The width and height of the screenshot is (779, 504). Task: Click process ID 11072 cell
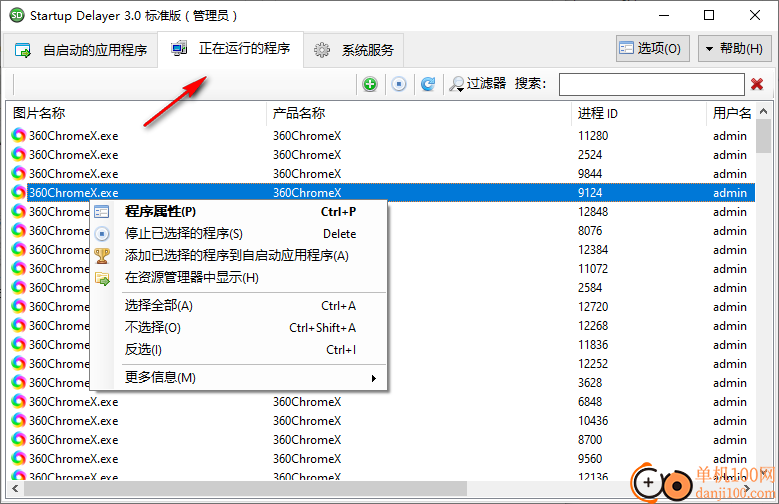(593, 268)
